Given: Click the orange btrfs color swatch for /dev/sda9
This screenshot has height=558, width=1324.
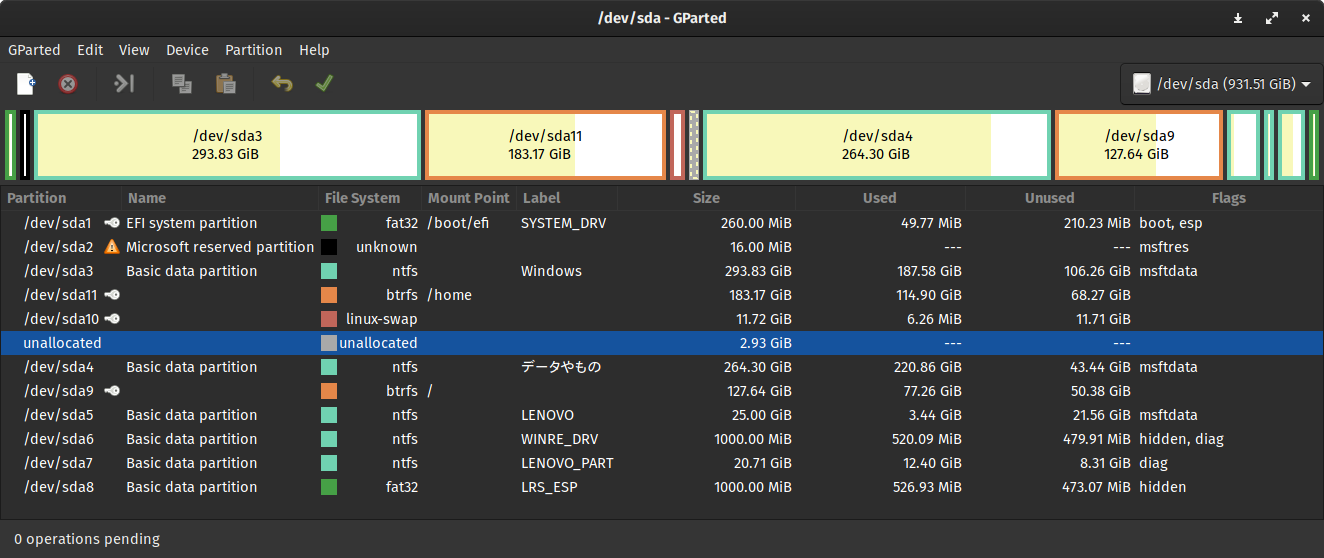Looking at the screenshot, I should (329, 391).
